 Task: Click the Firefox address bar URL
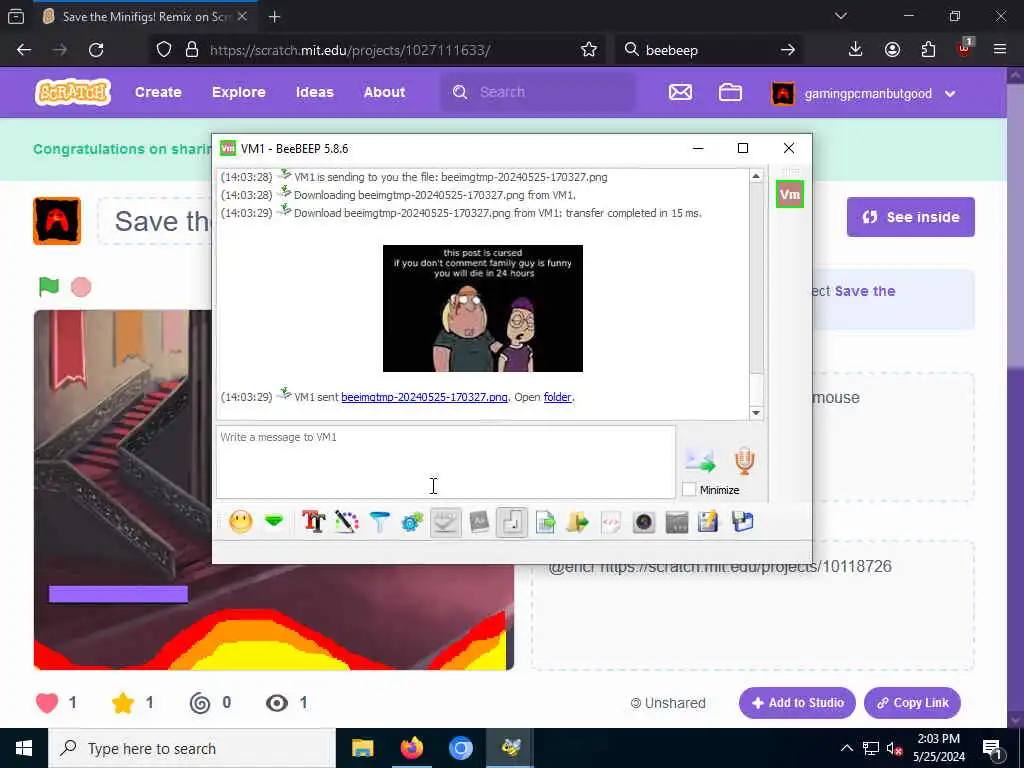[x=350, y=50]
